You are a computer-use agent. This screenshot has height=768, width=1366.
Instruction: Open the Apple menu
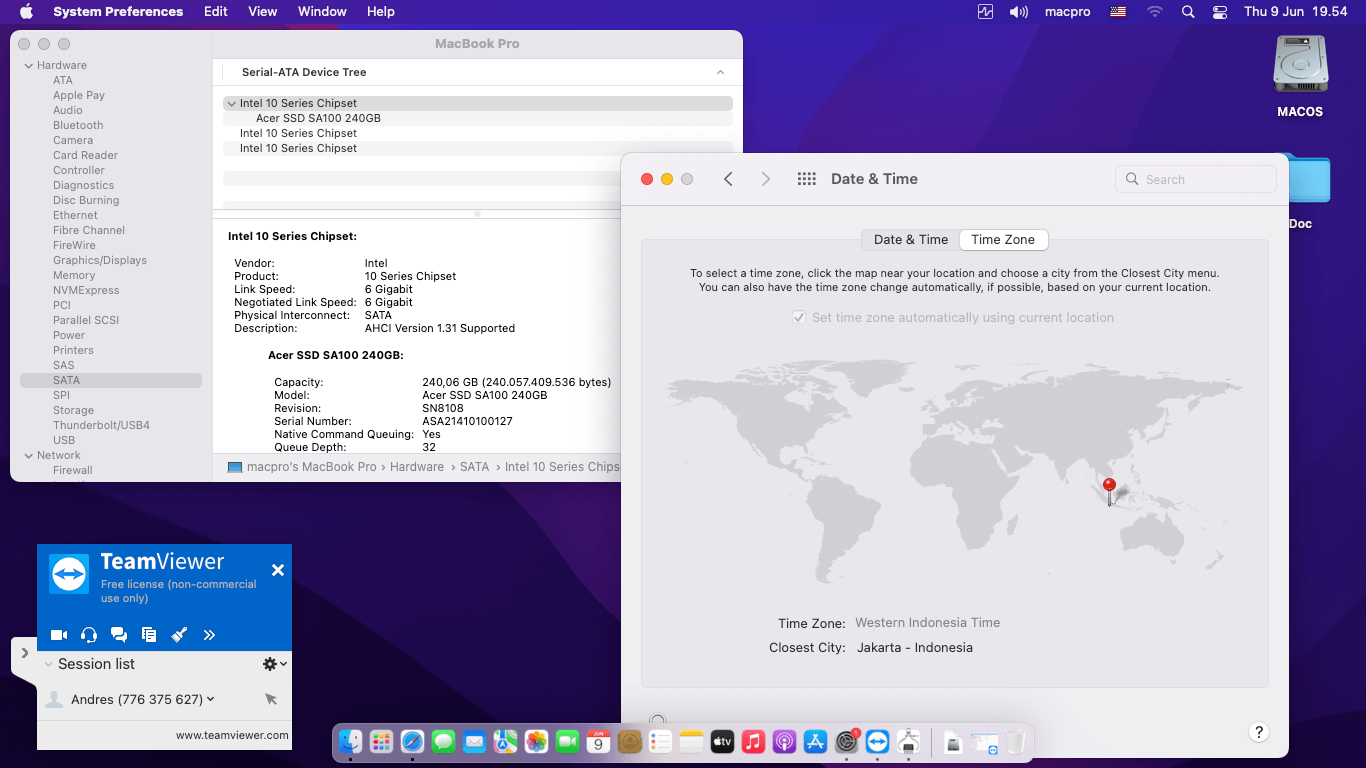tap(27, 12)
